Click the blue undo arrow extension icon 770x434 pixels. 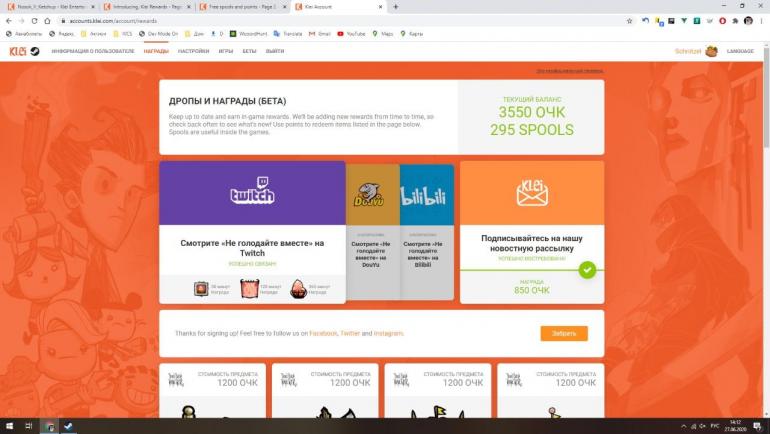[x=645, y=21]
